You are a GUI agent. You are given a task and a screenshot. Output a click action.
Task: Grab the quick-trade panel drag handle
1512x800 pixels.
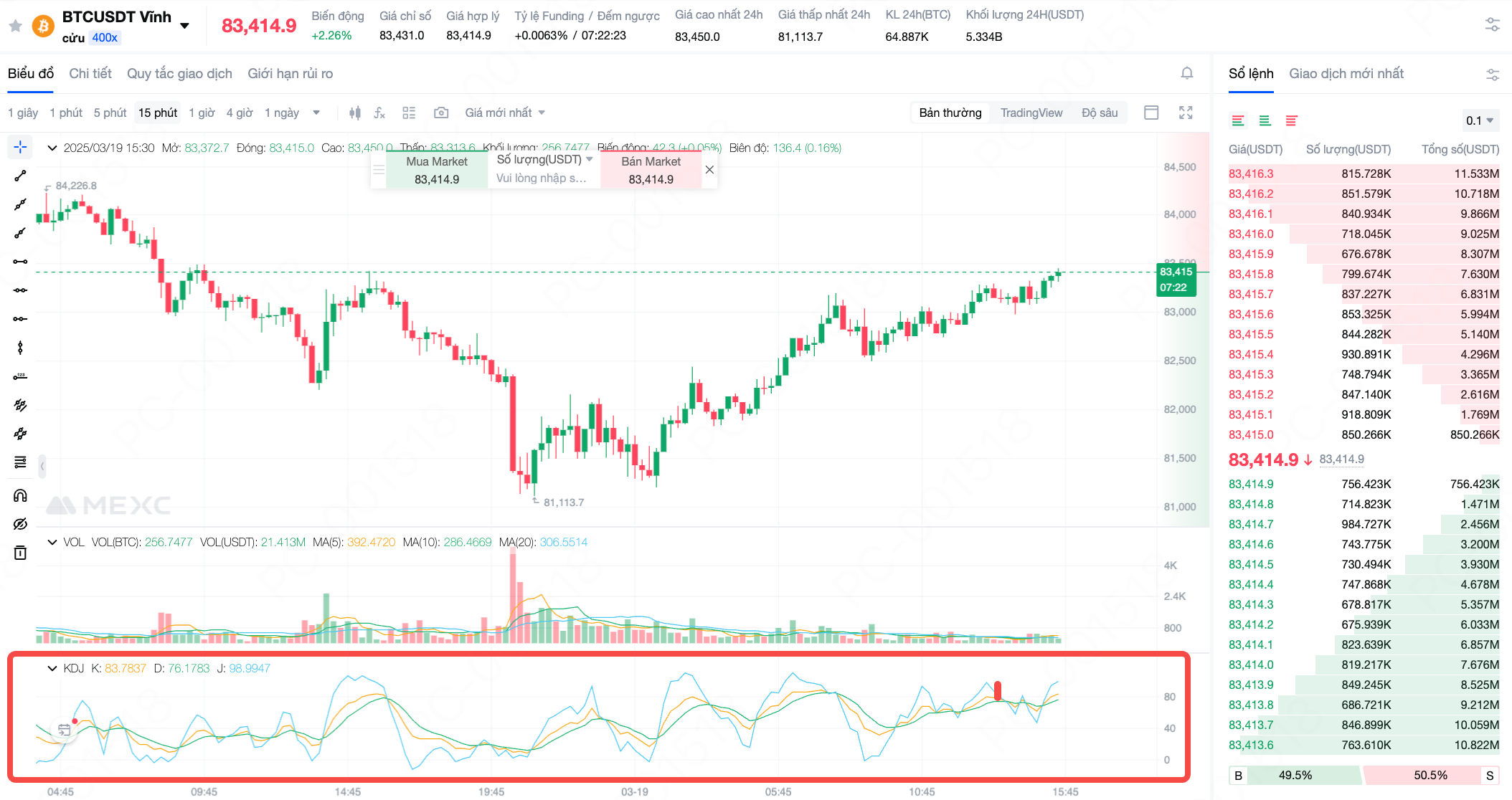pos(379,170)
